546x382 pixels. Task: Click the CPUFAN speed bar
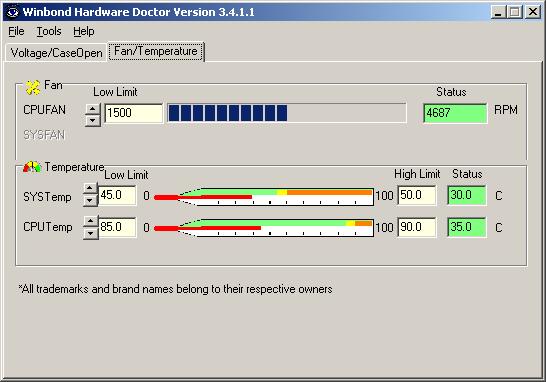tap(287, 113)
